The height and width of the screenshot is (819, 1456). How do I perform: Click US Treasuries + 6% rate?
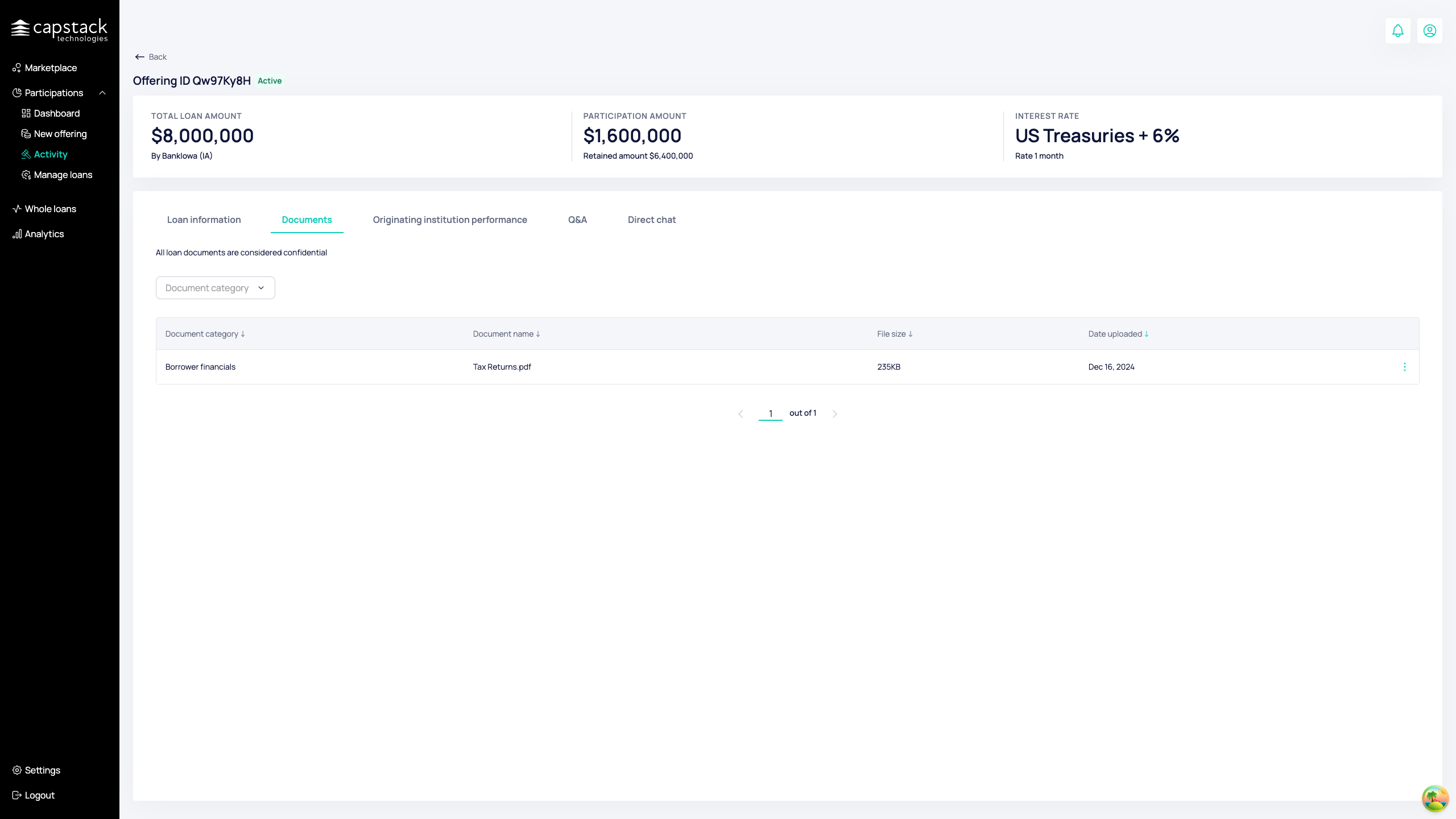tap(1097, 136)
